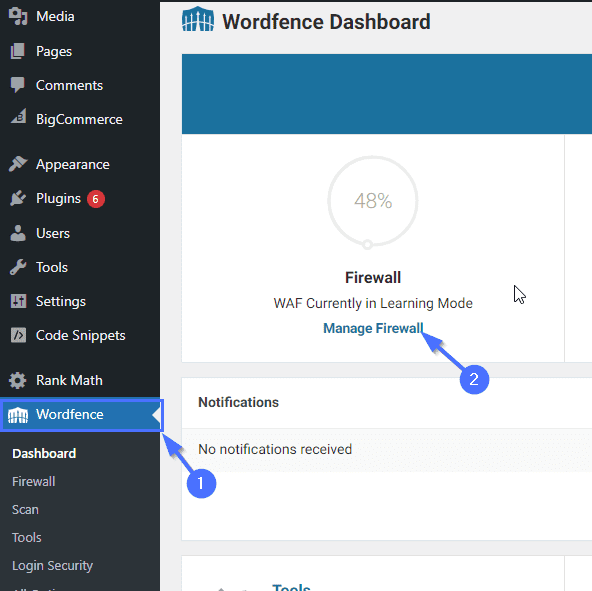The width and height of the screenshot is (592, 591).
Task: Click the Notifications heading
Action: pos(238,402)
